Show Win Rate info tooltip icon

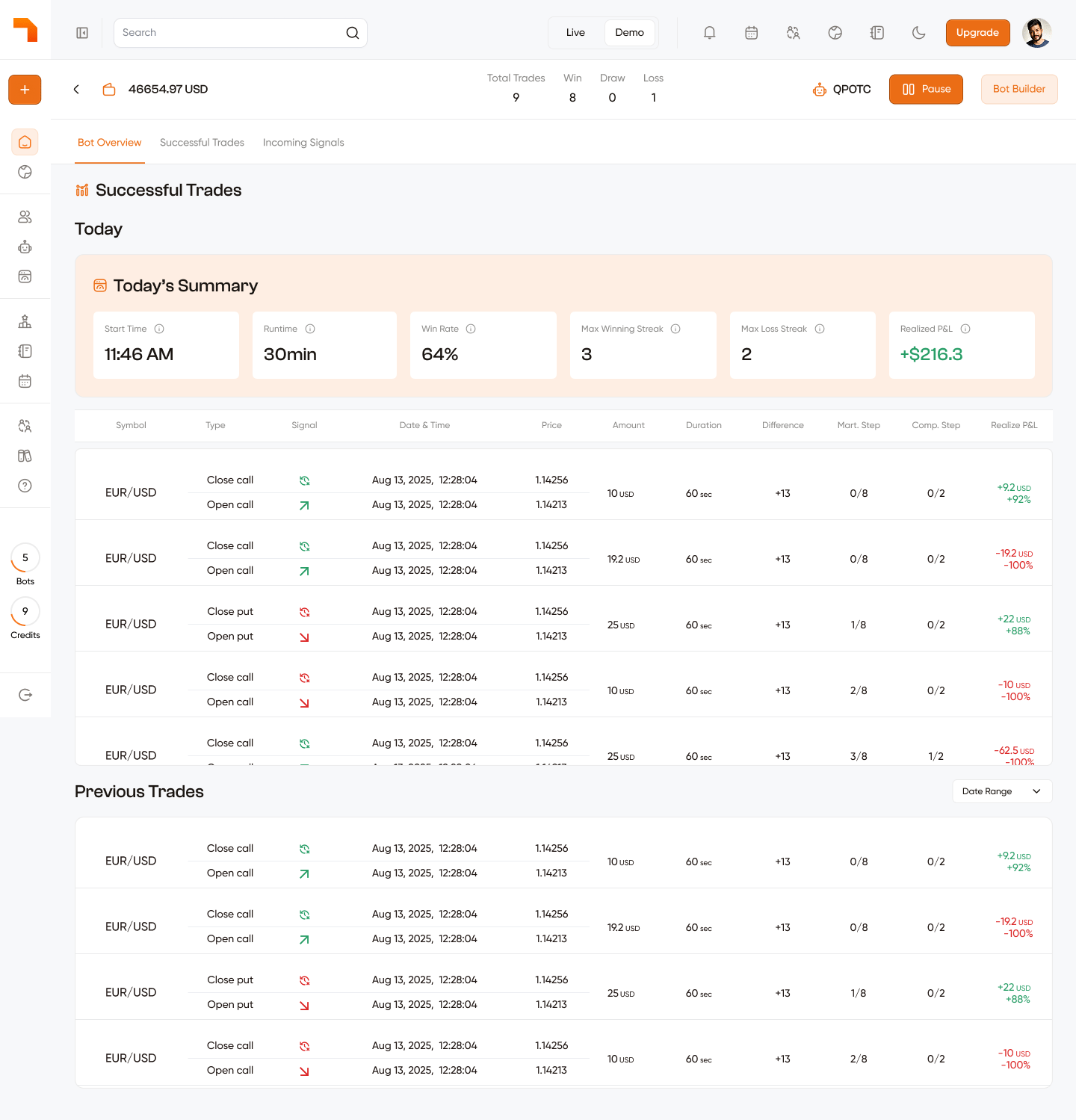(471, 329)
